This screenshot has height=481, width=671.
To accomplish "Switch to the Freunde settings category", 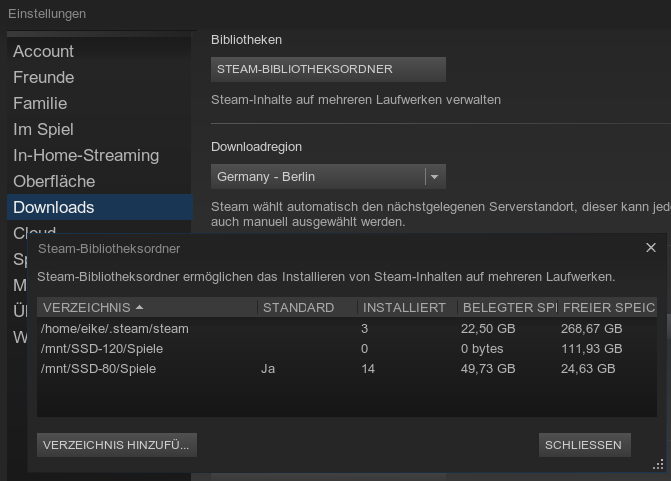I will 43,77.
